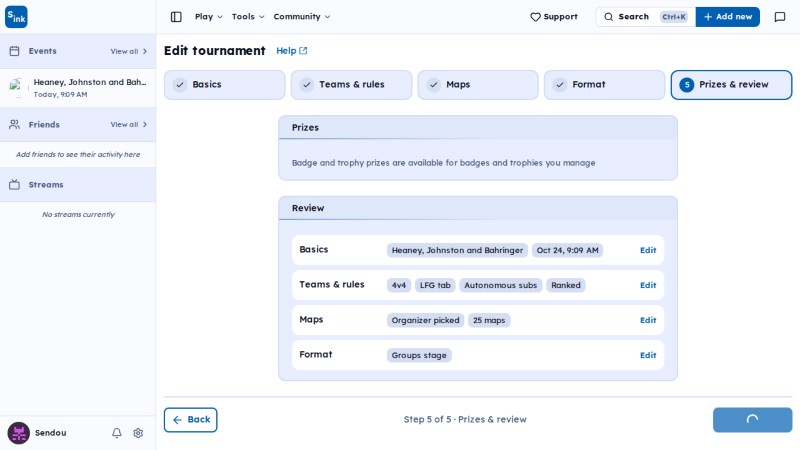Open the Play menu
This screenshot has width=800, height=450.
tap(209, 17)
